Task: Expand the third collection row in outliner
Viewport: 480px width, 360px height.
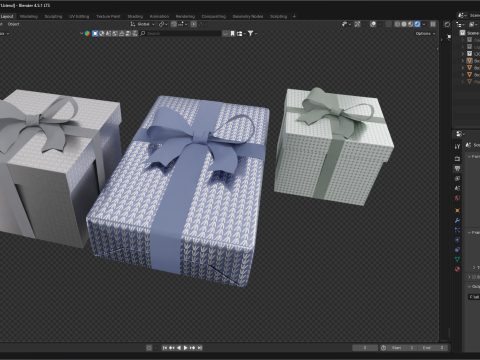Action: click(x=463, y=54)
